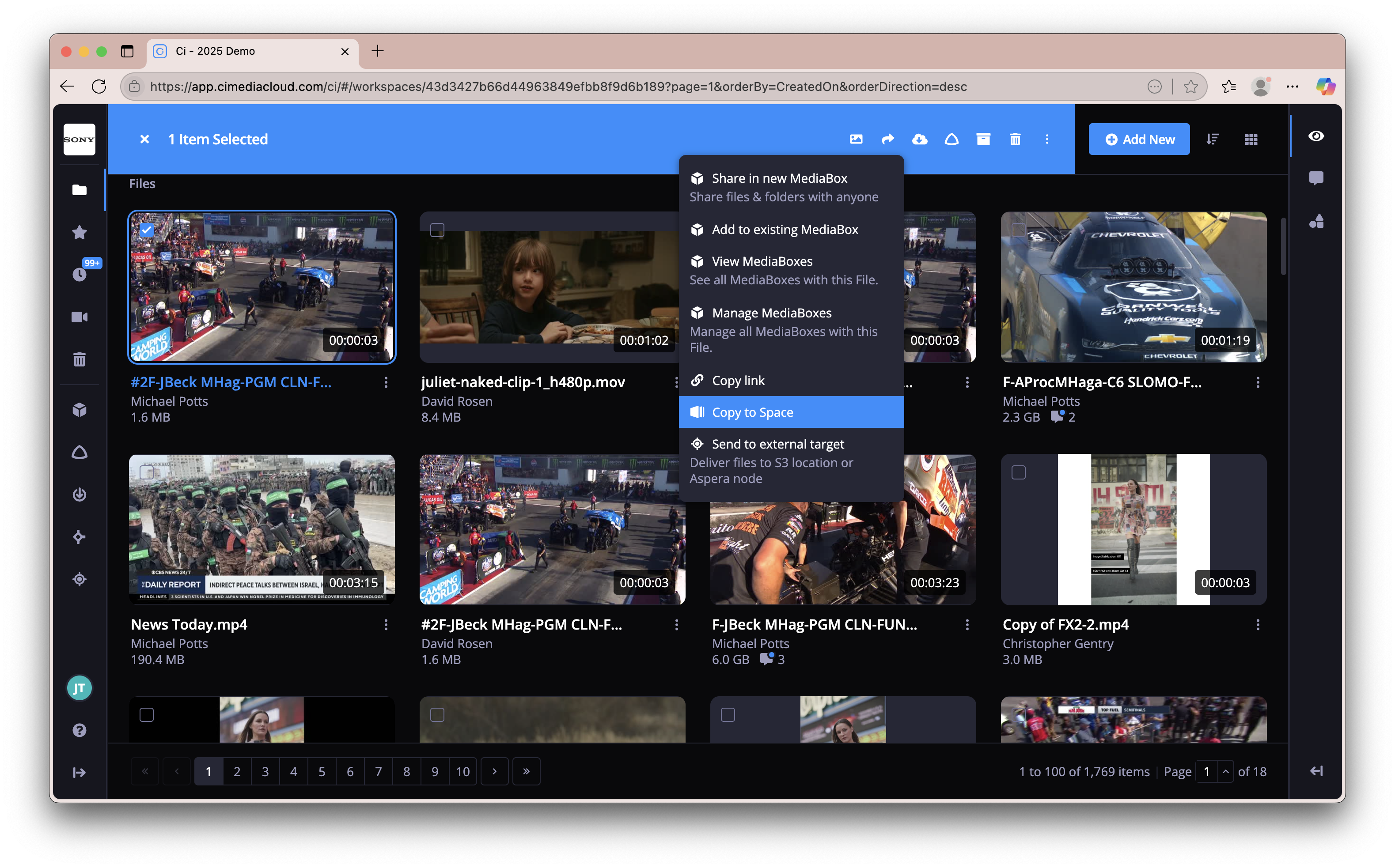The image size is (1395, 868).
Task: Click the Add New button
Action: click(x=1139, y=140)
